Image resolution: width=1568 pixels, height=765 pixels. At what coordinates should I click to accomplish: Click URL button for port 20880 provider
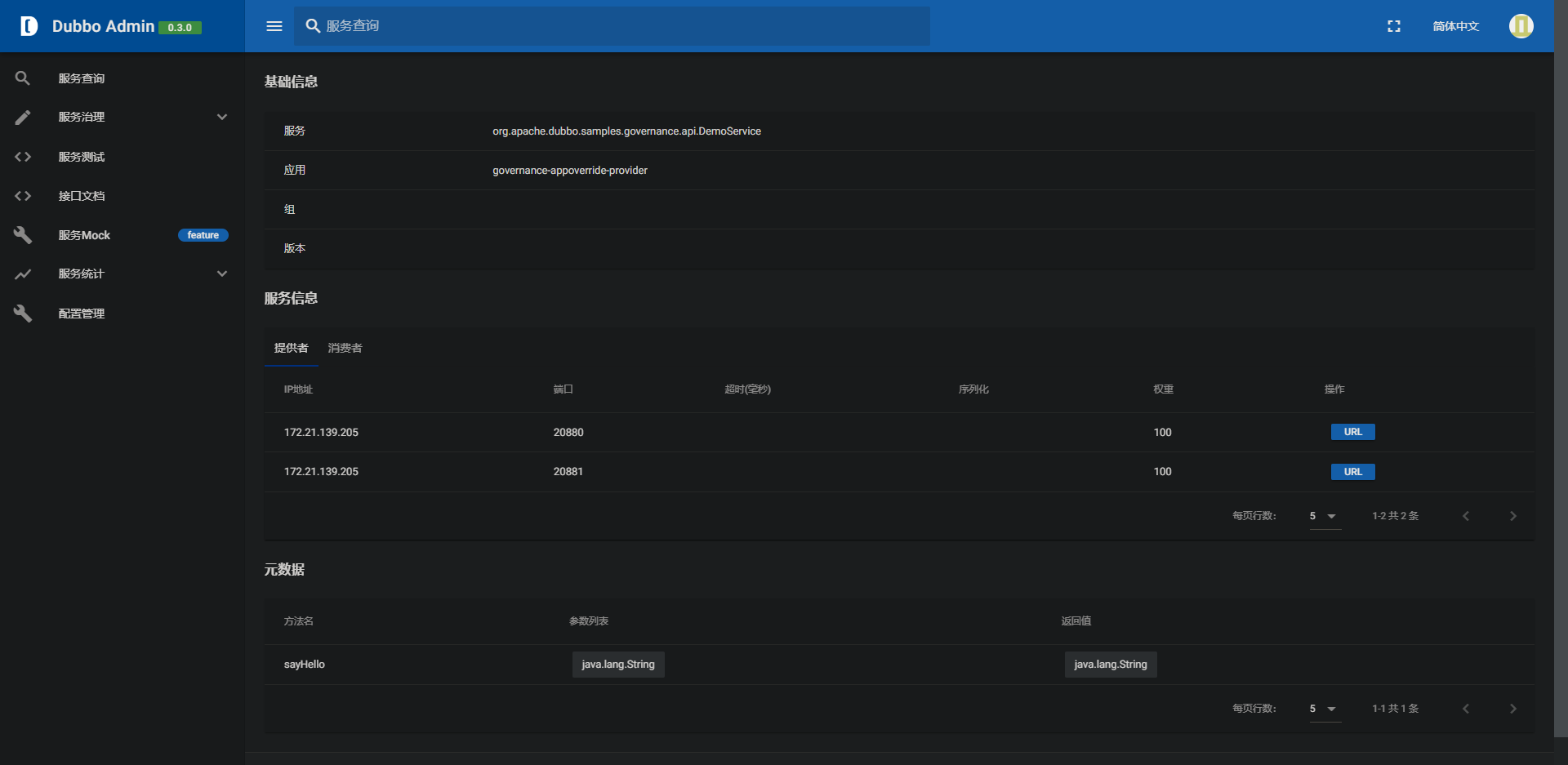coord(1352,432)
